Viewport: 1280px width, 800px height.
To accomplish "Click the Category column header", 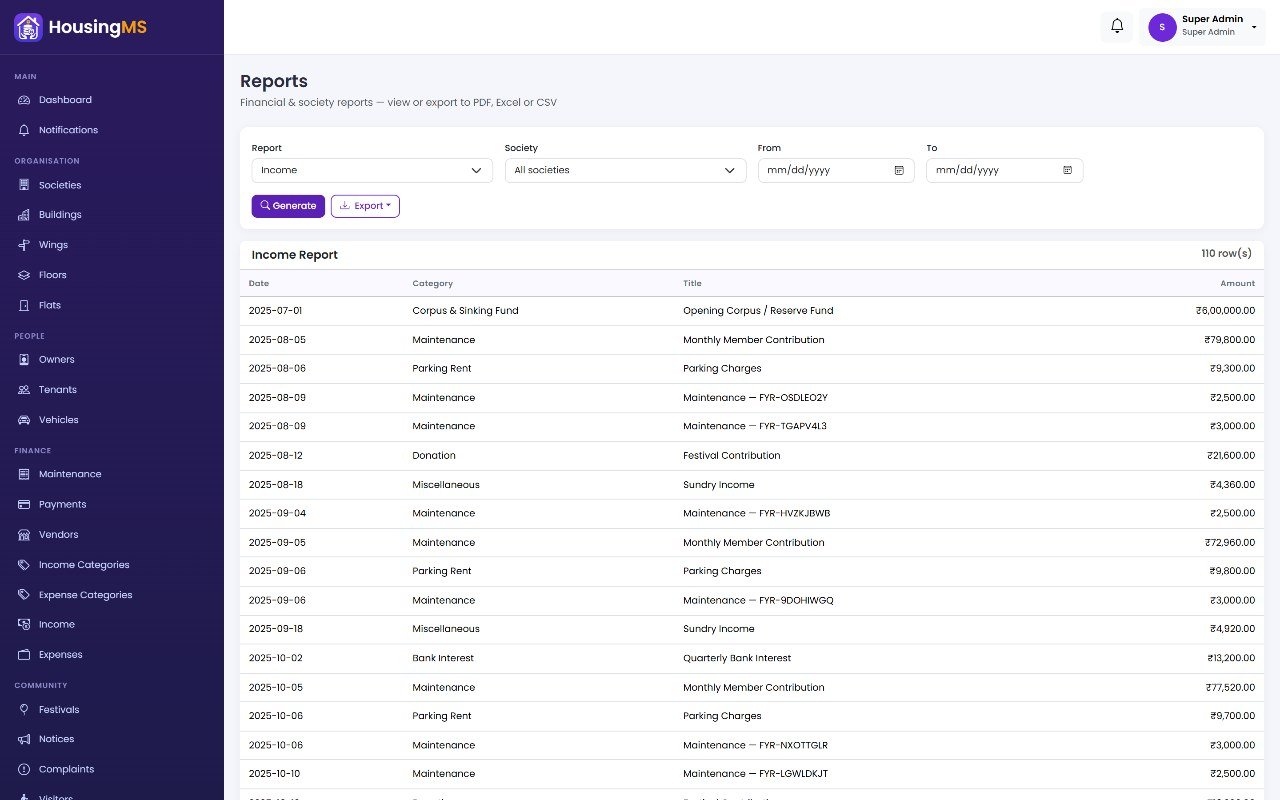I will (x=432, y=284).
